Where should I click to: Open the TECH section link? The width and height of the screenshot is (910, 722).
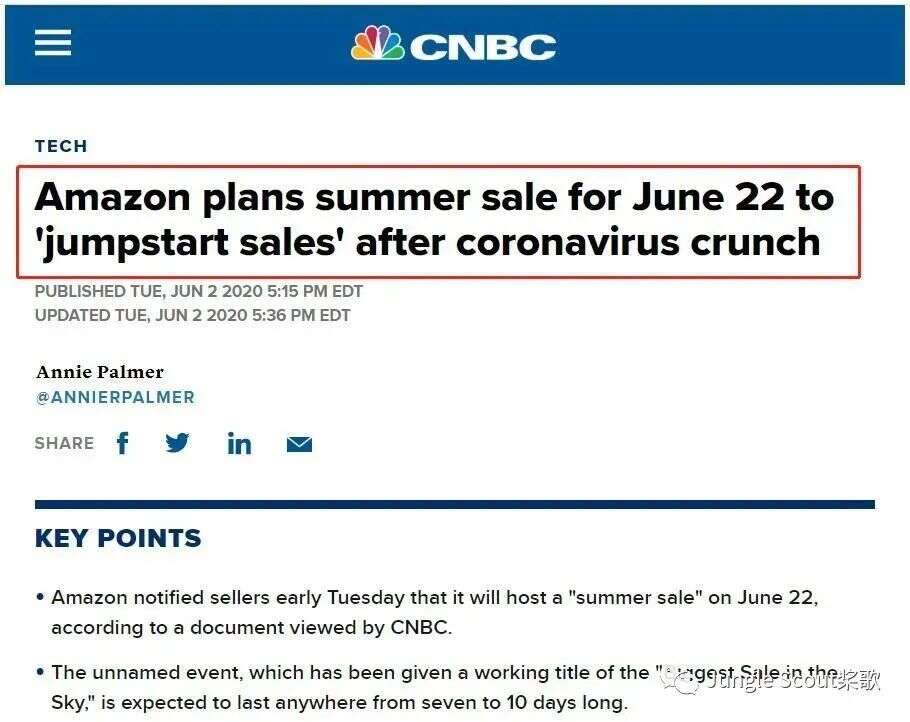tap(61, 146)
